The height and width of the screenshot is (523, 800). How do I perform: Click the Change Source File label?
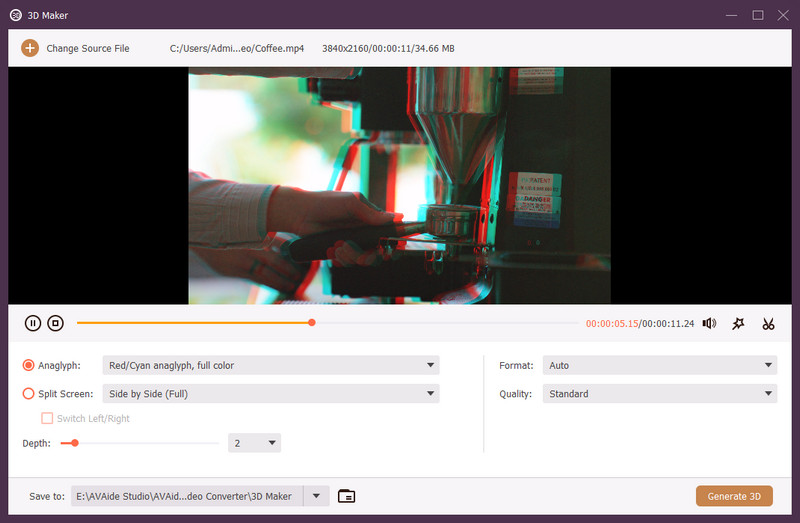pyautogui.click(x=88, y=48)
